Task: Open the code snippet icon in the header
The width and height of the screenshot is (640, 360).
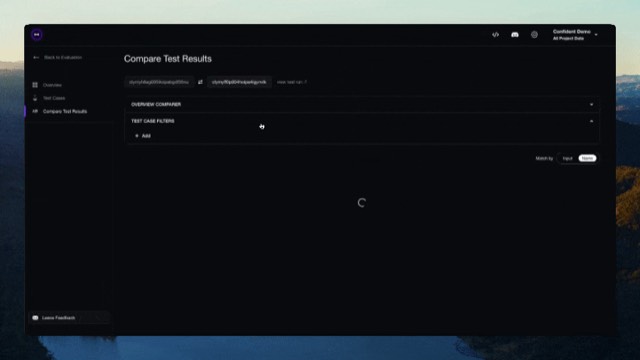Action: pos(495,35)
